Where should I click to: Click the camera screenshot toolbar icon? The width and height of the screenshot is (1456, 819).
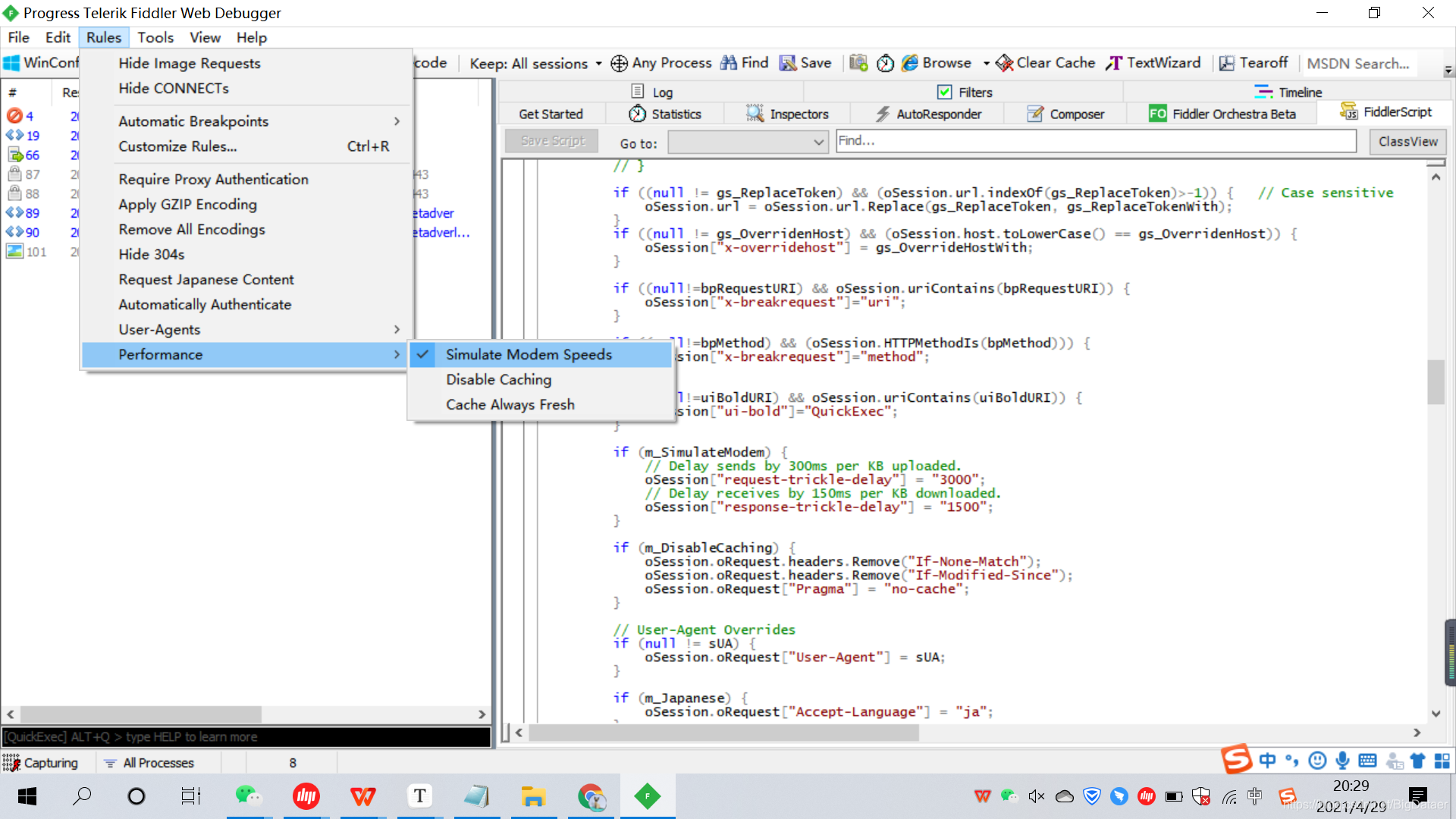(858, 63)
